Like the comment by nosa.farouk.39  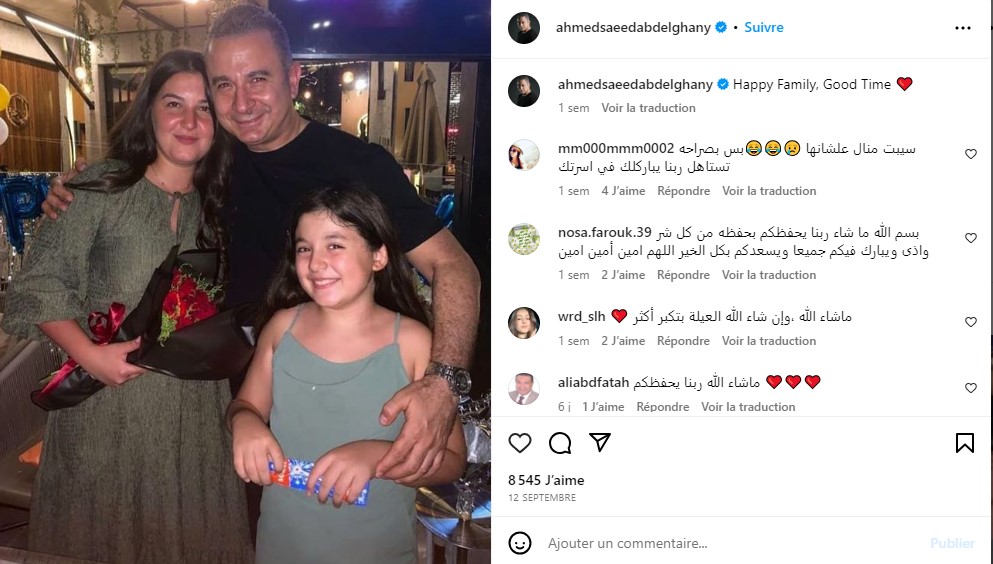[971, 238]
